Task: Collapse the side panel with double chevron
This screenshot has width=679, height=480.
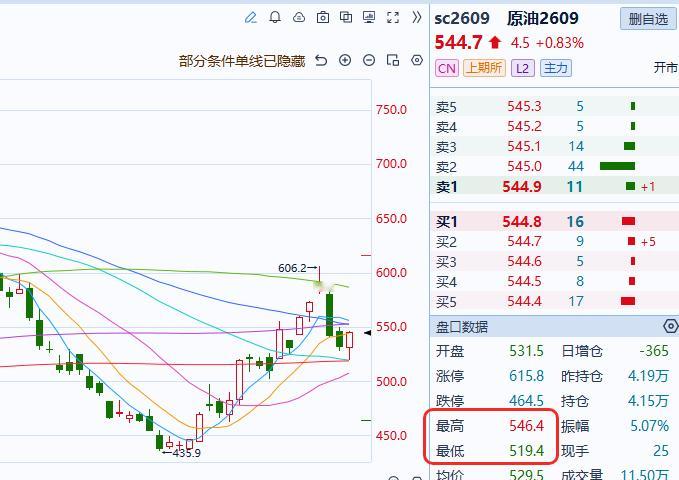Action: click(417, 17)
